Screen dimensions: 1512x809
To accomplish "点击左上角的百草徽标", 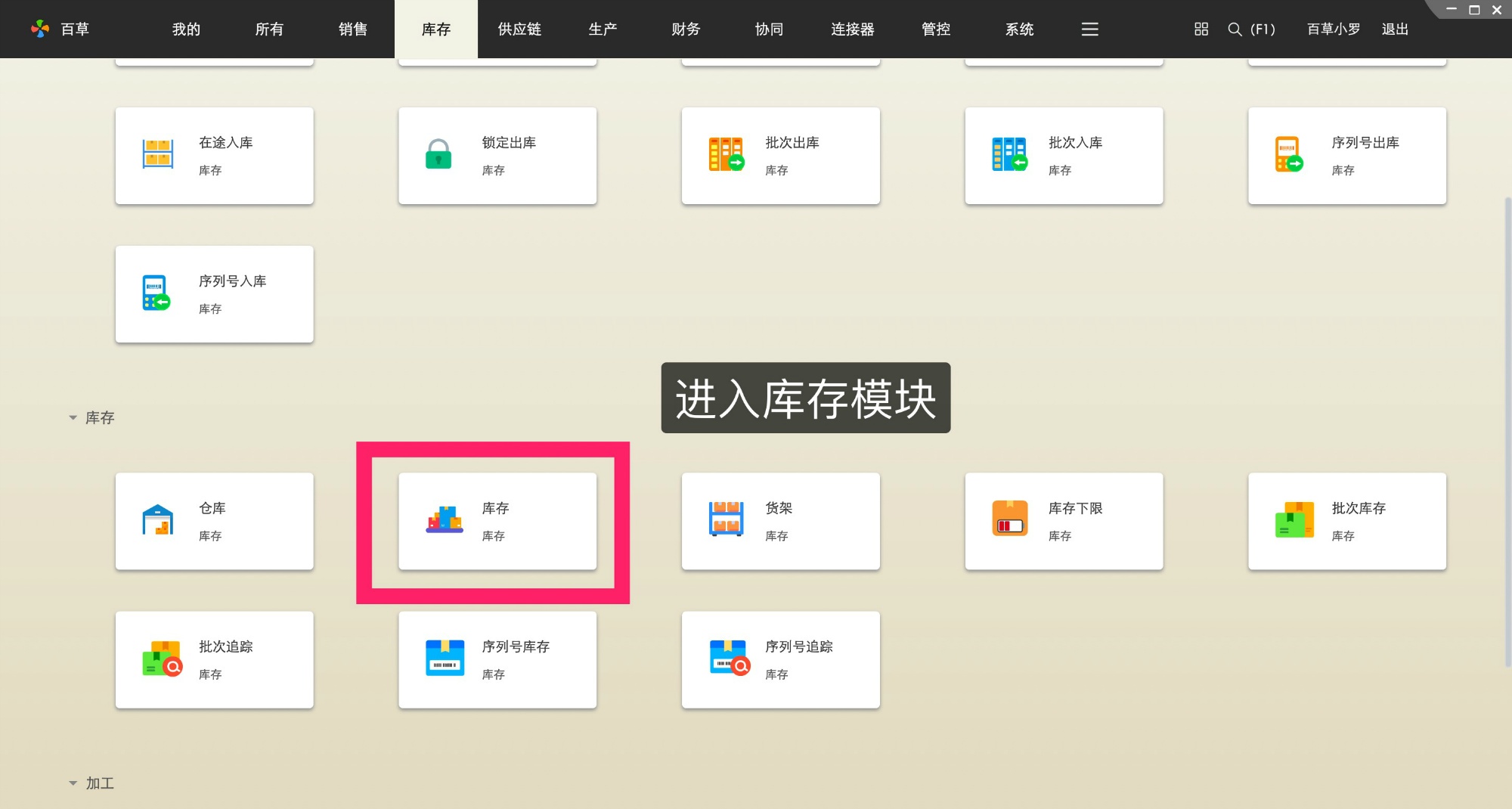I will pos(39,28).
